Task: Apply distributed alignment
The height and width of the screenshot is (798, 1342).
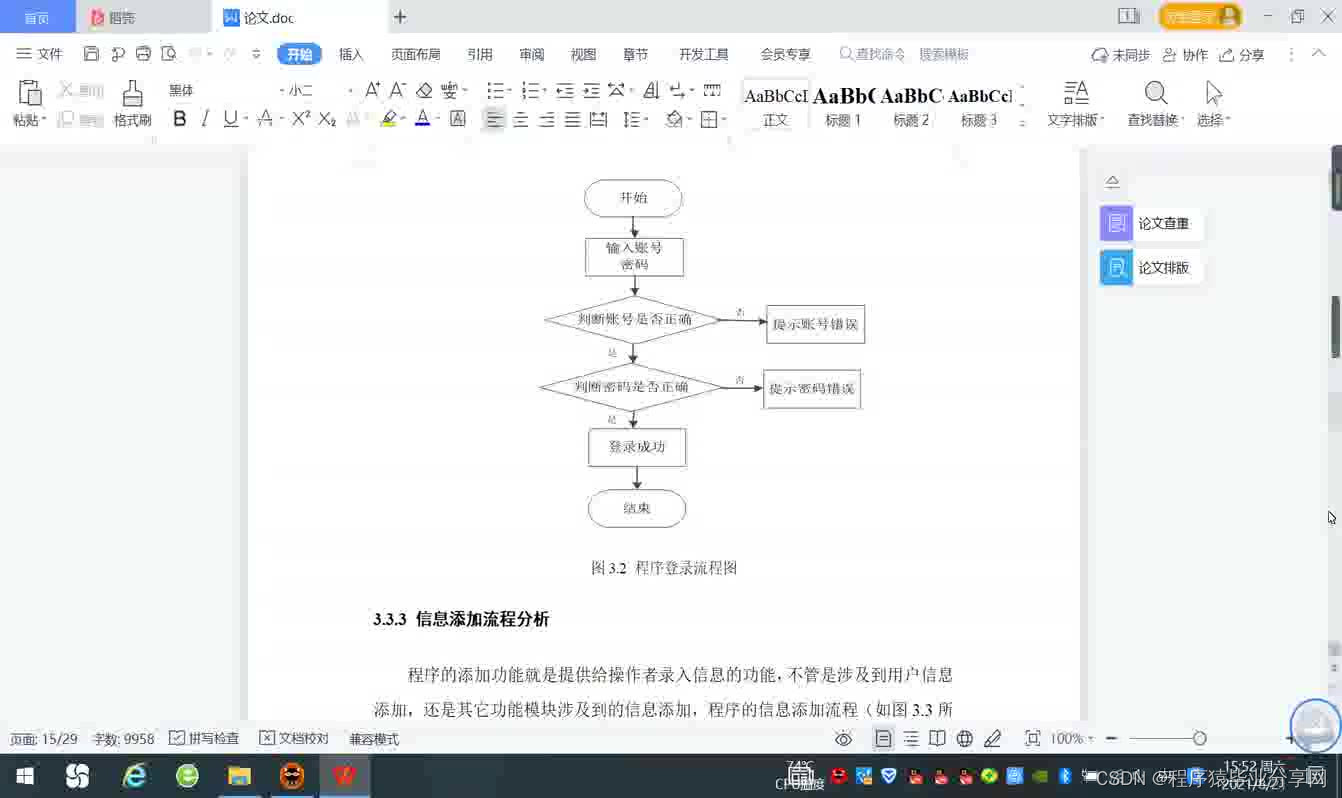Action: click(x=598, y=119)
